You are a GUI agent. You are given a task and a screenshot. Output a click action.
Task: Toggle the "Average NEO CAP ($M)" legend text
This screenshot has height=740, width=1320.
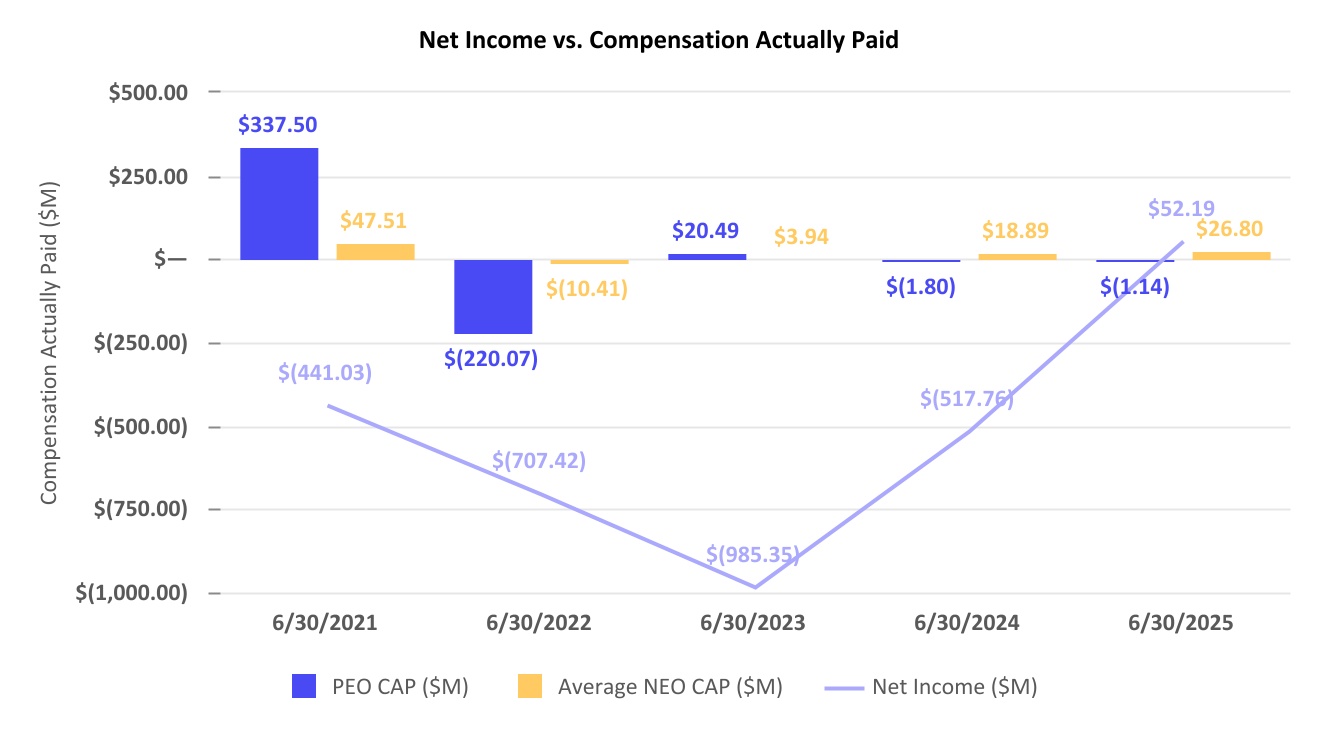point(670,687)
